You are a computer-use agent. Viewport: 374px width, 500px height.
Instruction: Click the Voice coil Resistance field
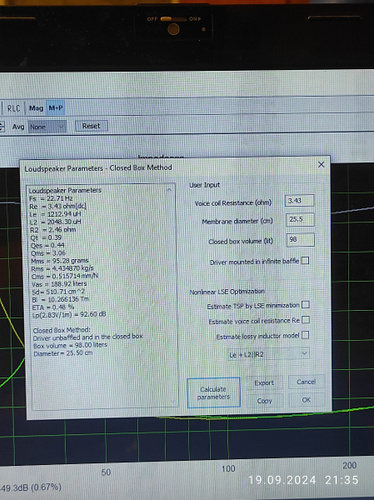click(x=299, y=201)
